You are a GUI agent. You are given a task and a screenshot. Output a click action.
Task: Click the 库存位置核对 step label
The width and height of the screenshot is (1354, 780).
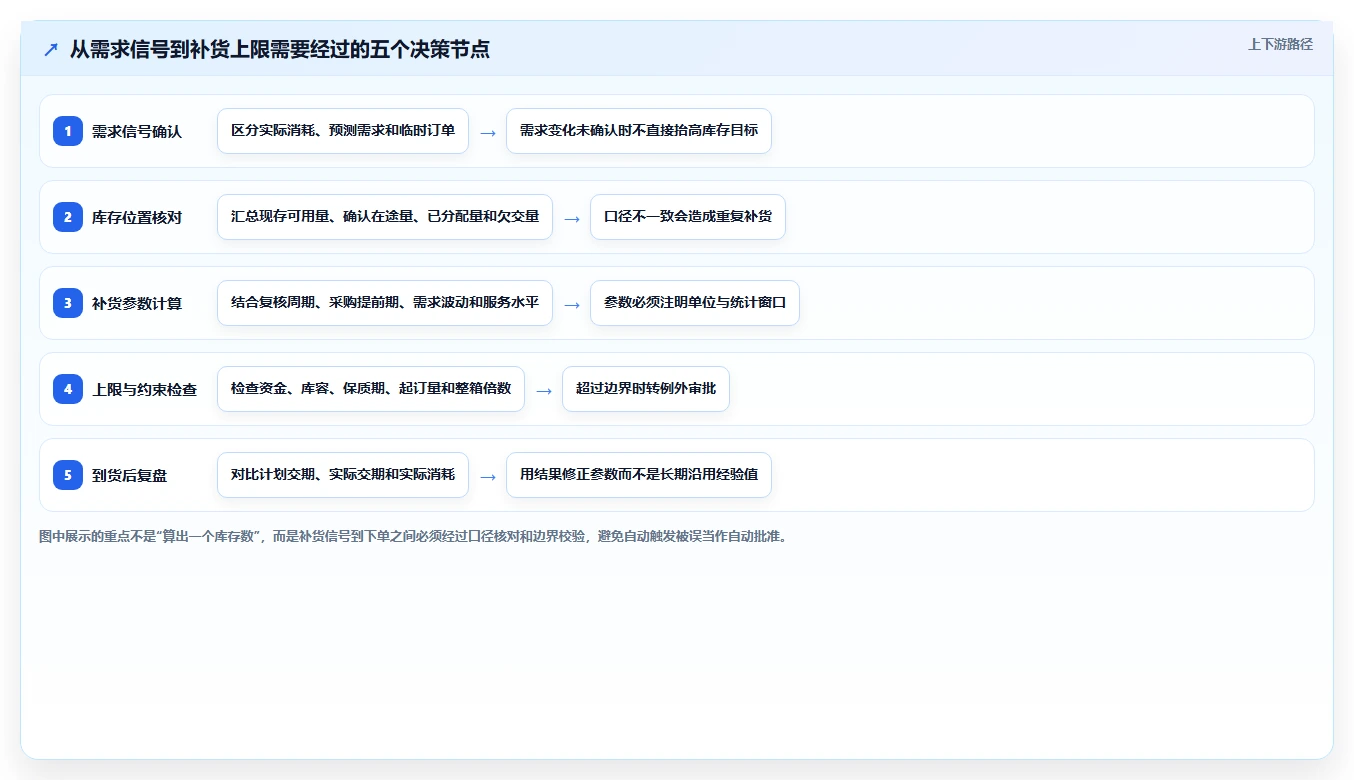click(x=137, y=217)
